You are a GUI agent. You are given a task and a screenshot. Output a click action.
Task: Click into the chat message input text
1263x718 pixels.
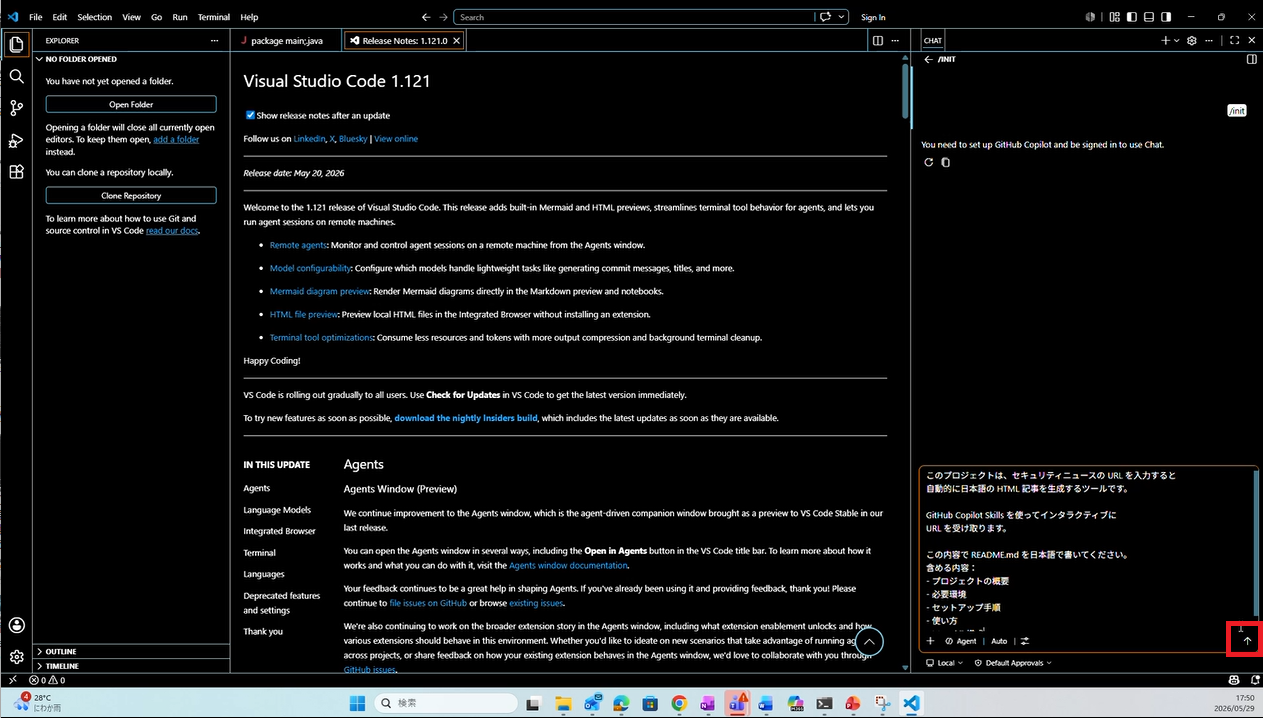(1085, 548)
